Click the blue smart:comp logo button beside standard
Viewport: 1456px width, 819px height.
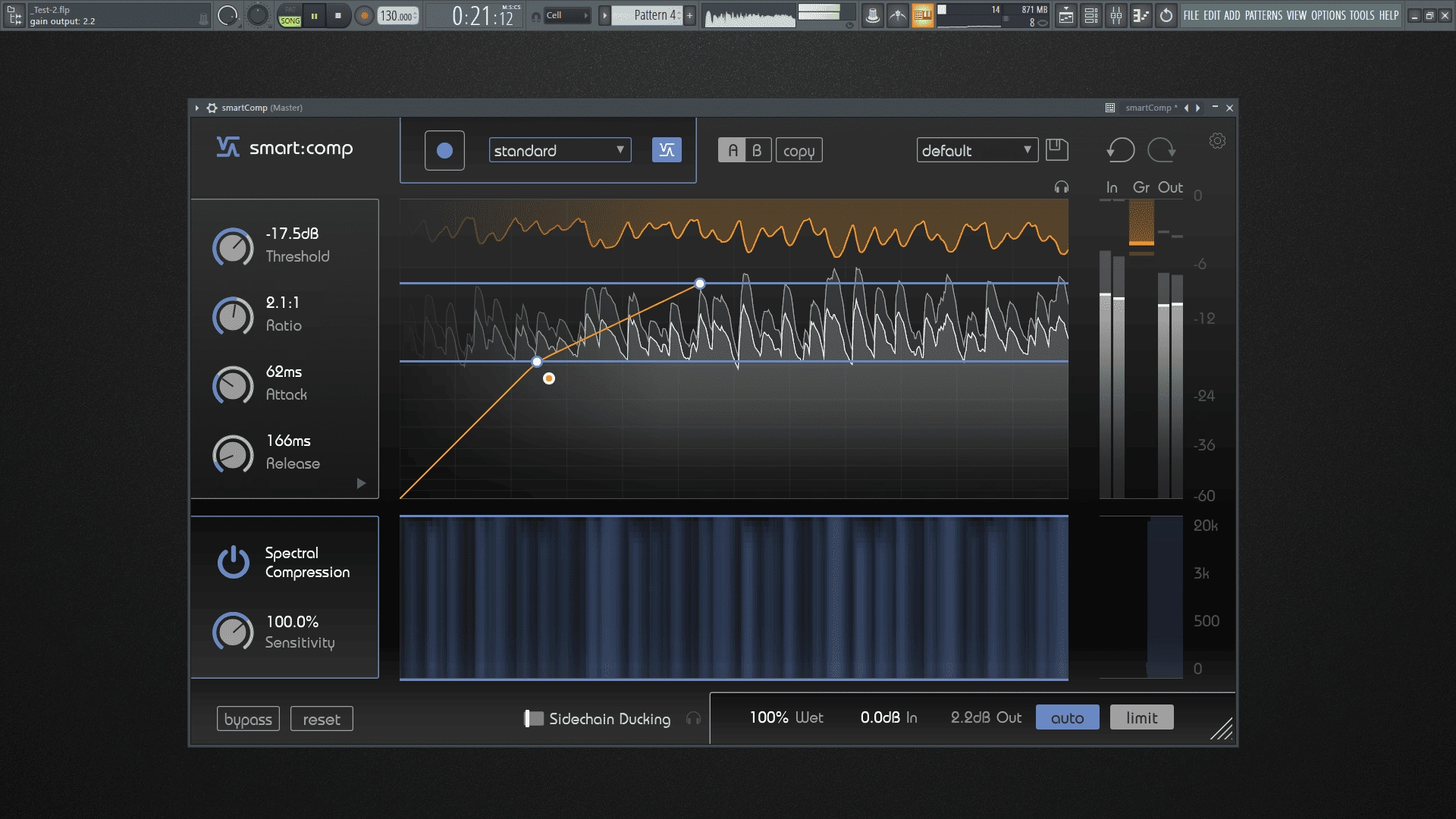coord(667,150)
